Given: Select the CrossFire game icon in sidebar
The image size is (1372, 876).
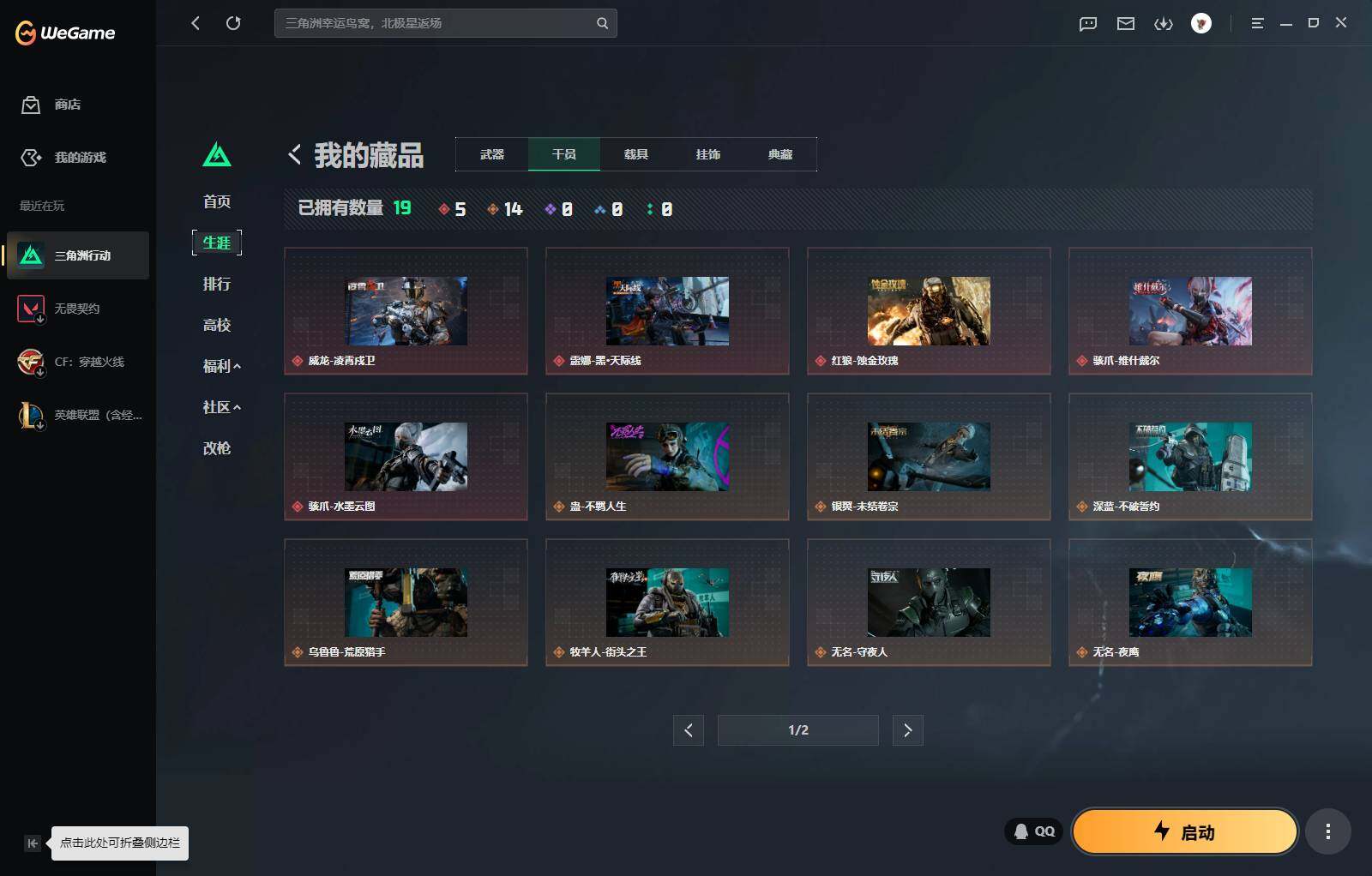Looking at the screenshot, I should click(32, 362).
